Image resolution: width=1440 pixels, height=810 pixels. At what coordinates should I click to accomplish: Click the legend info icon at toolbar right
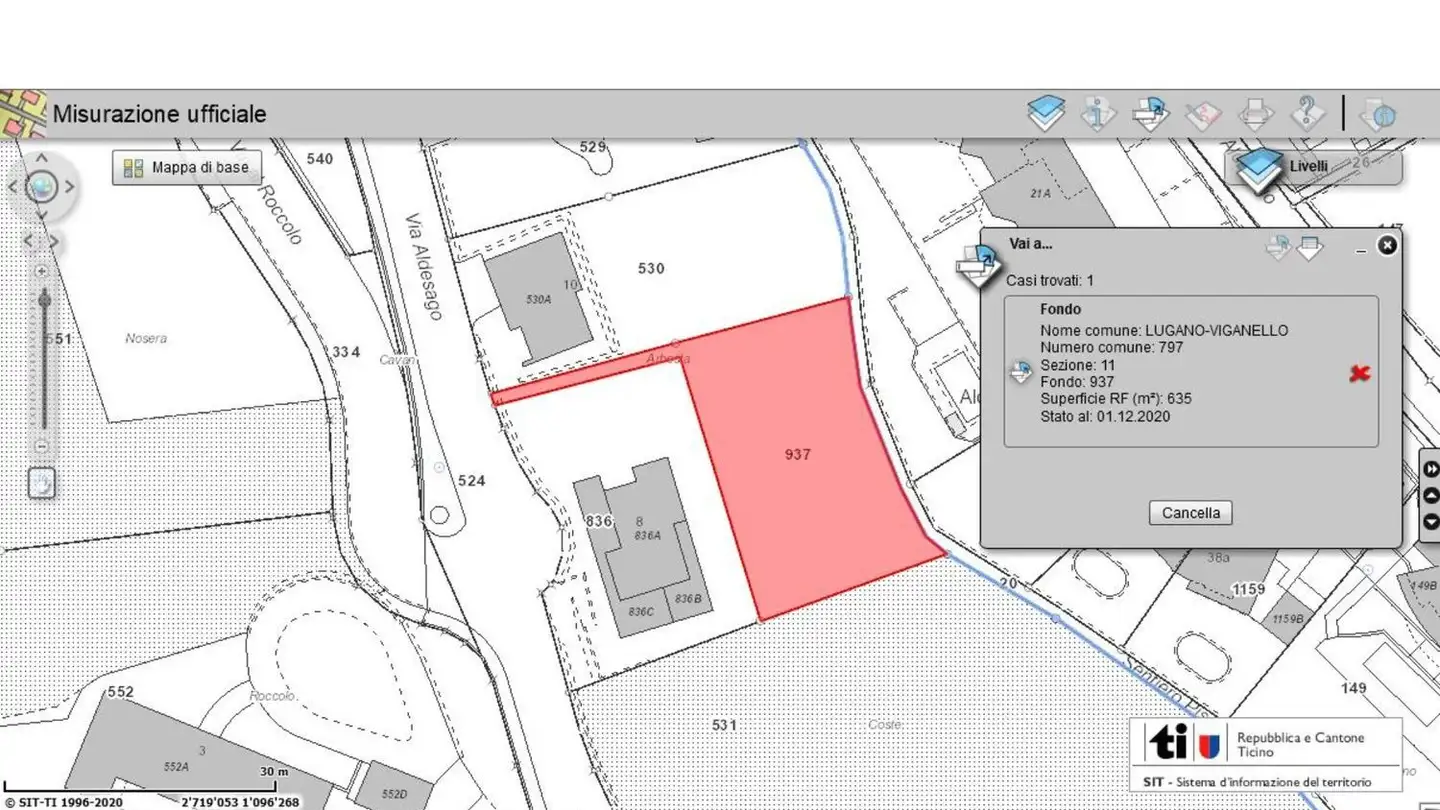[1378, 112]
